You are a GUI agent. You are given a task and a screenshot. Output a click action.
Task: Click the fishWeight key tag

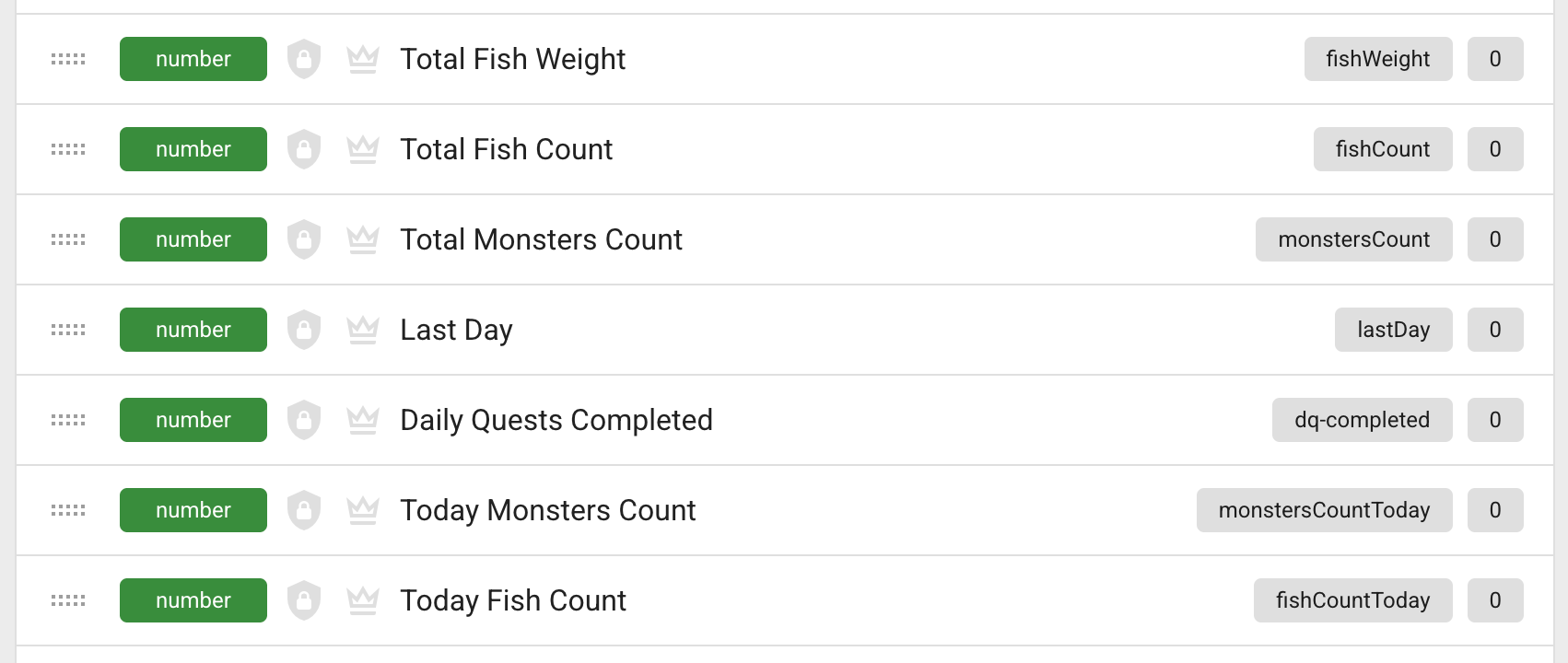[1377, 59]
